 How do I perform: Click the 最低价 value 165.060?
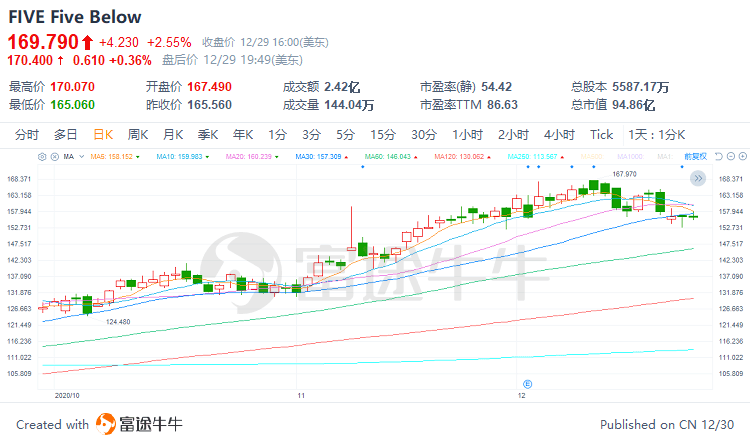[x=72, y=105]
